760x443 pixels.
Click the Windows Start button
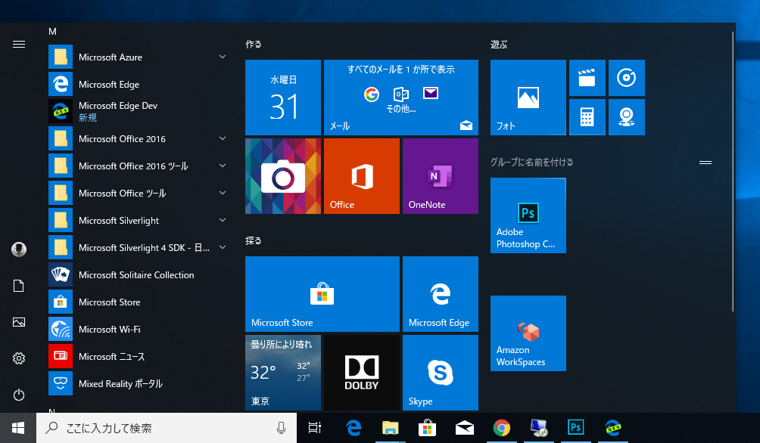[x=18, y=428]
